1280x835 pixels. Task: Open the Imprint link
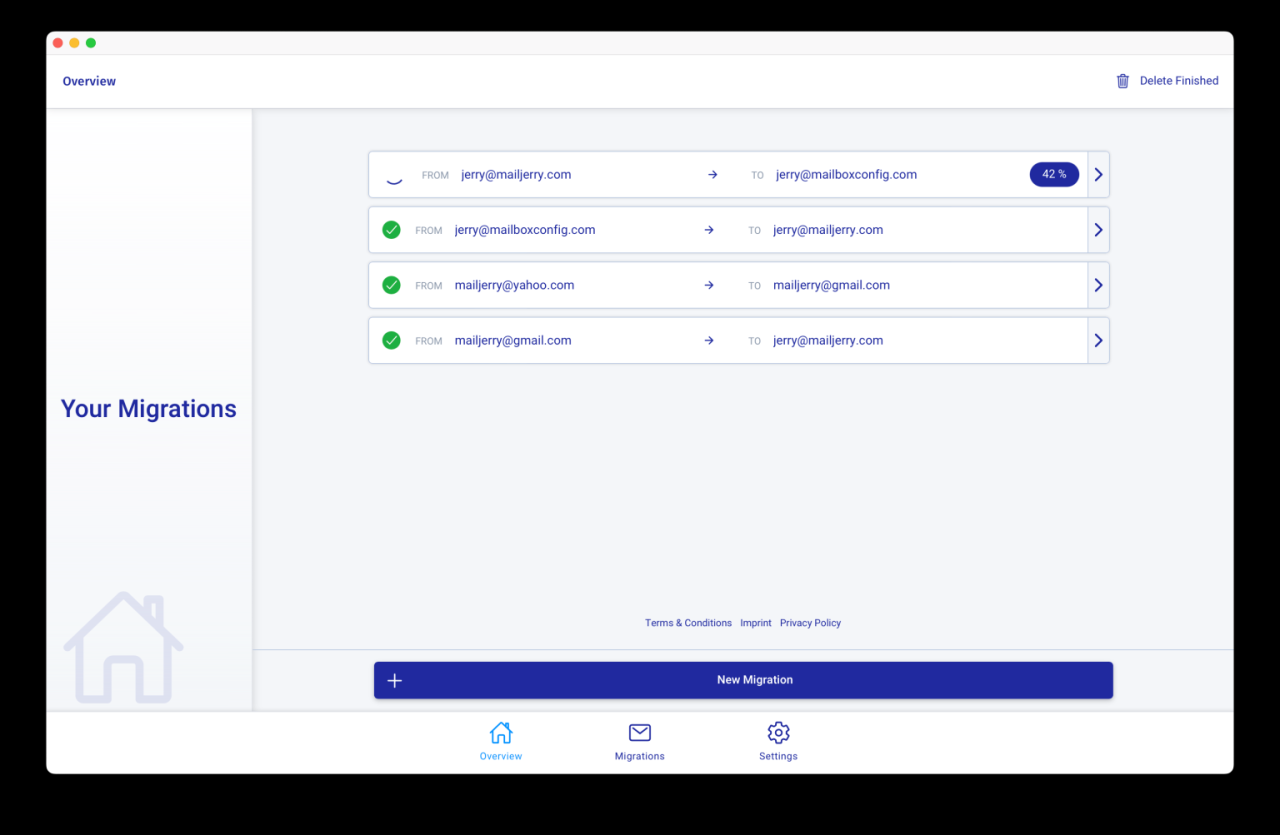point(756,623)
